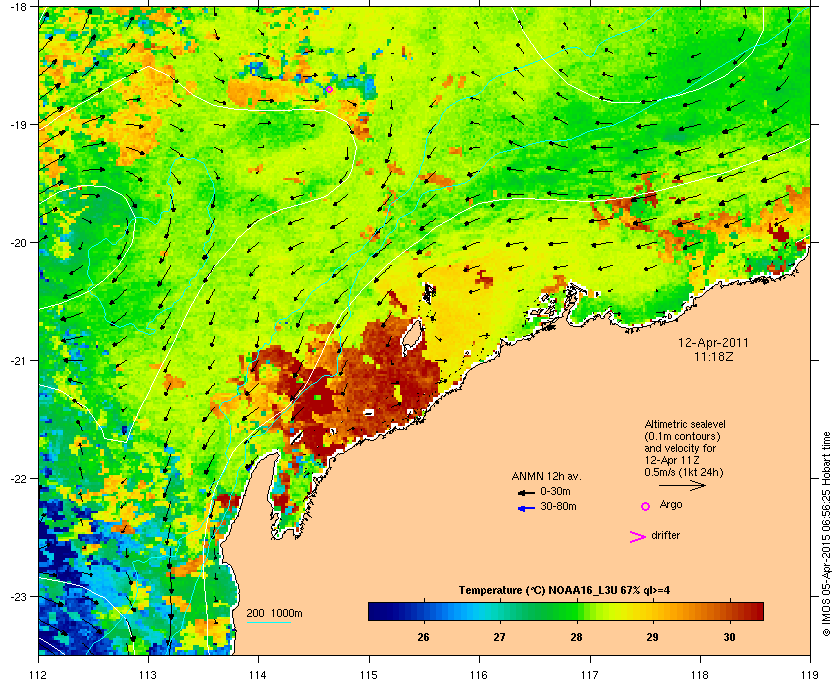Image resolution: width=840 pixels, height=680 pixels.
Task: Click the ANMN 12h av. legend heading
Action: coord(546,476)
